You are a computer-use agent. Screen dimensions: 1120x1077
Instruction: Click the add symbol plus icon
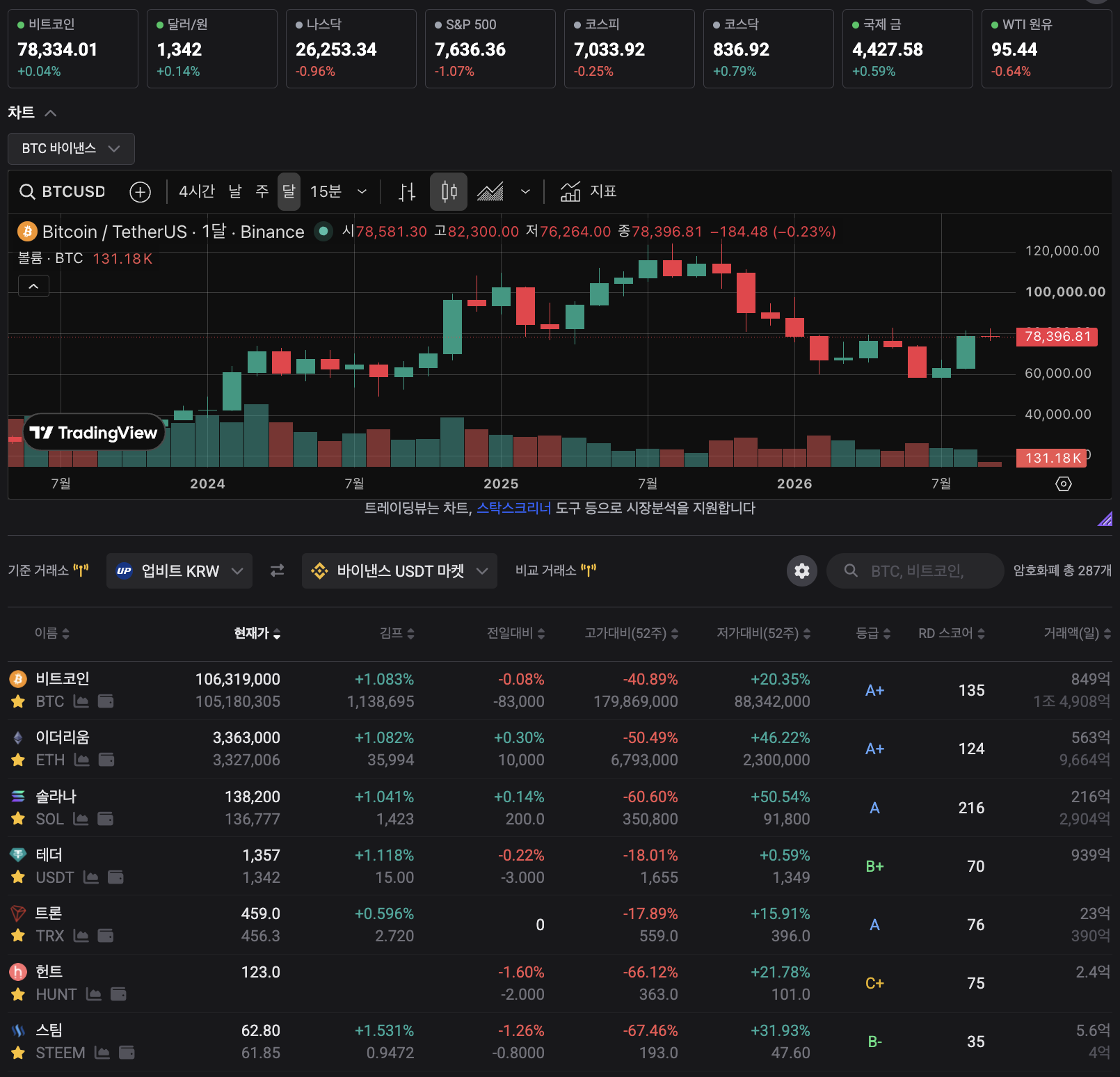141,192
